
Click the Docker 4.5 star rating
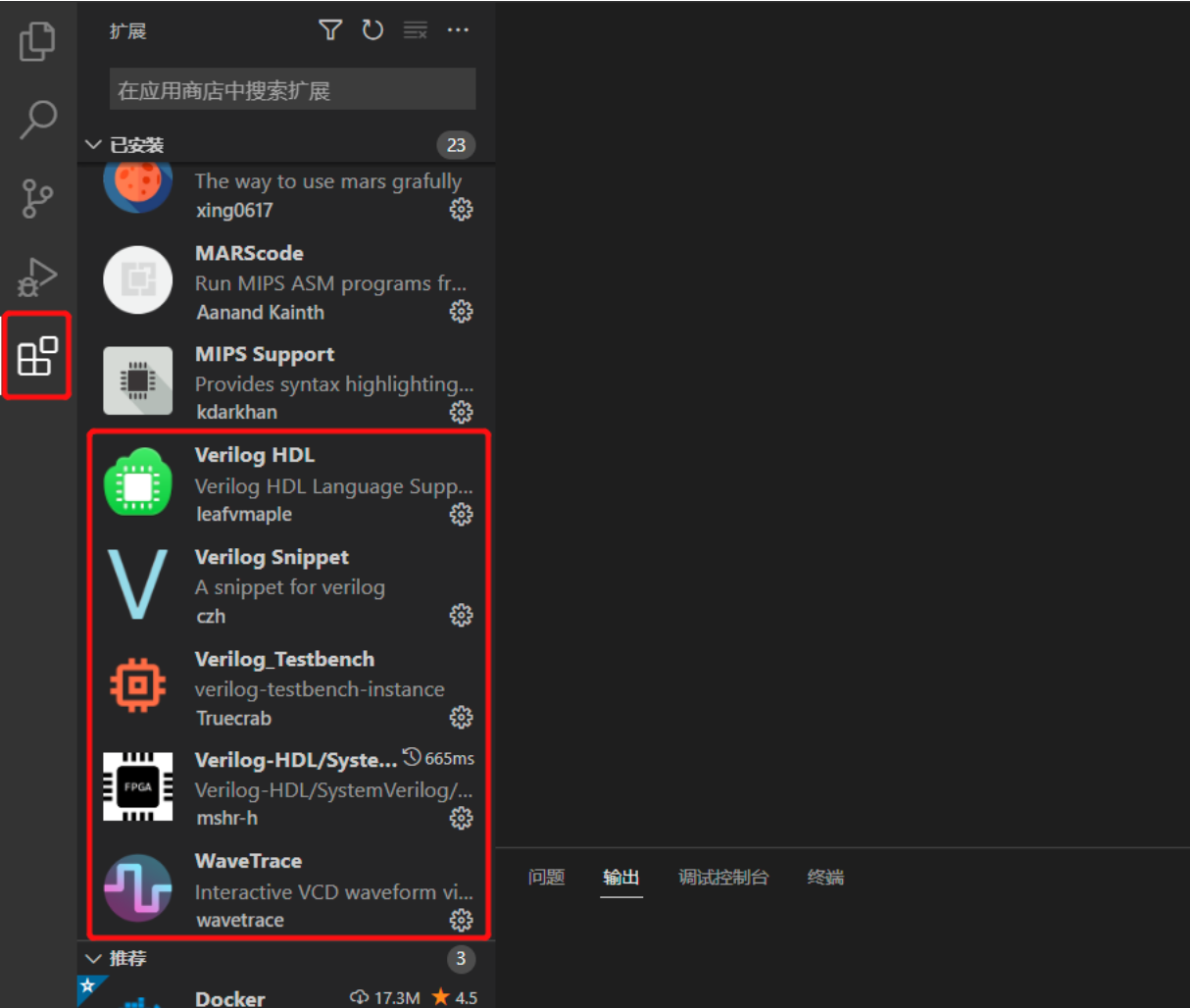(x=454, y=997)
